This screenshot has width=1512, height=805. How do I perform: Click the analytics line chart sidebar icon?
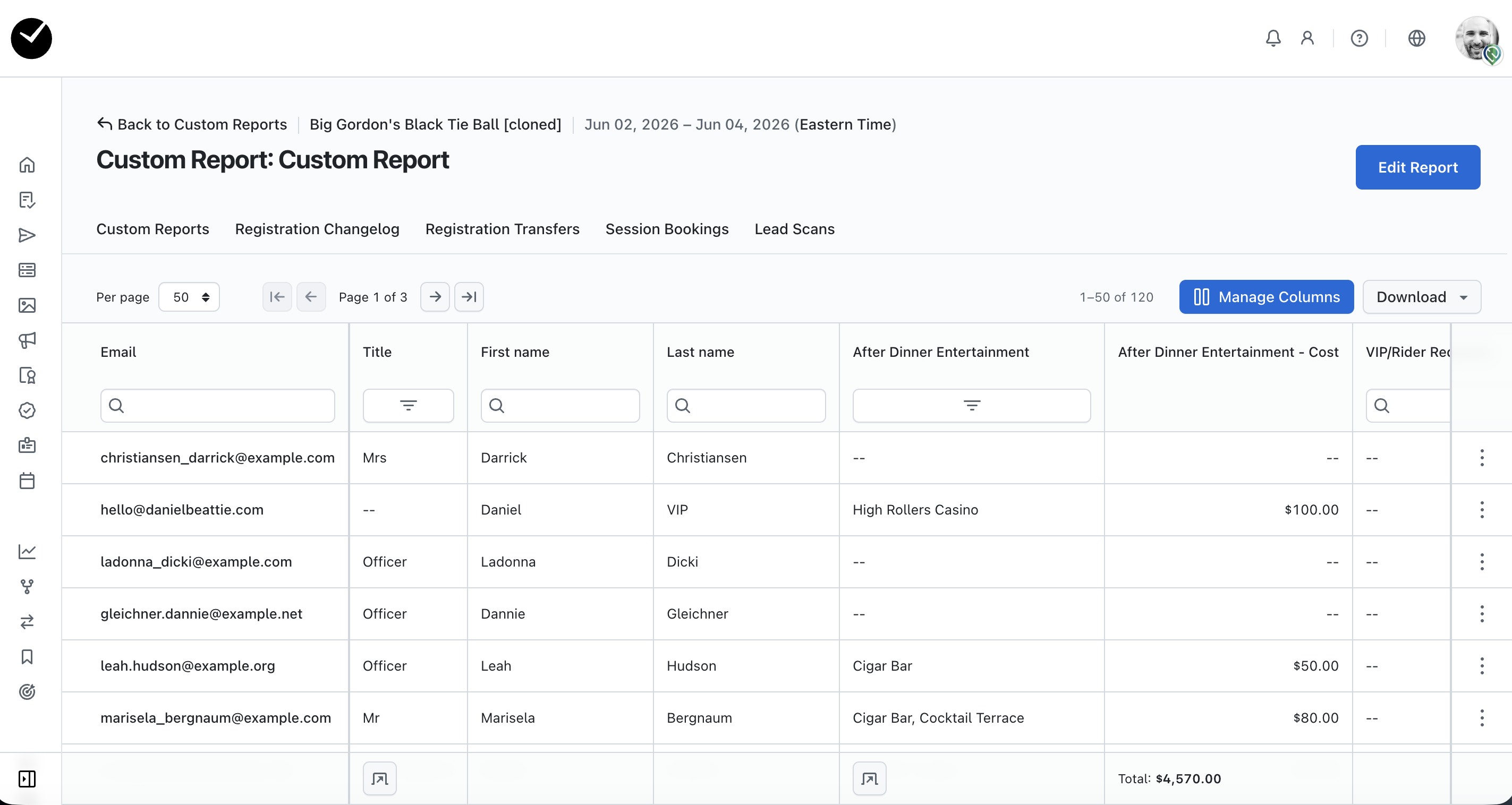click(x=27, y=552)
